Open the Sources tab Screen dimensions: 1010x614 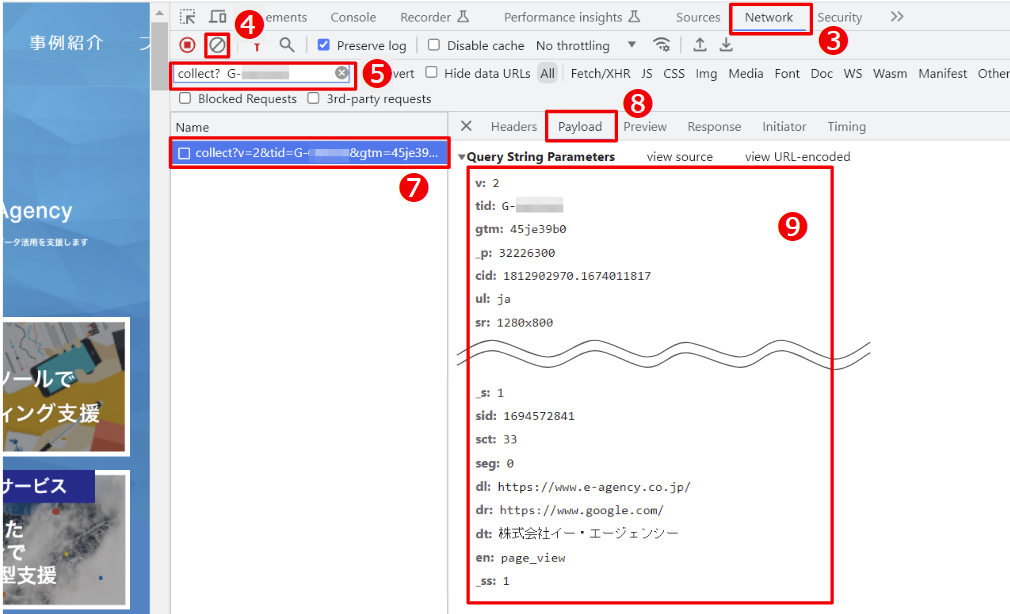698,17
